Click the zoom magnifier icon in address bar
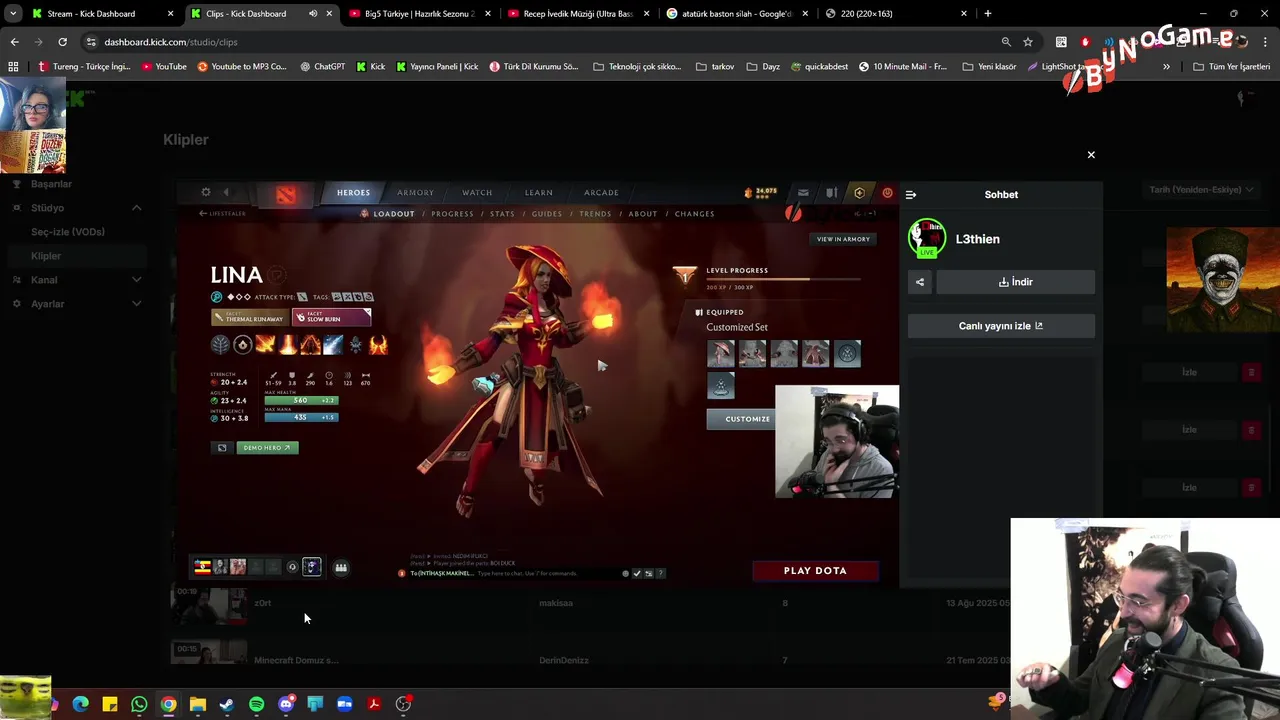The width and height of the screenshot is (1280, 720). [1006, 42]
